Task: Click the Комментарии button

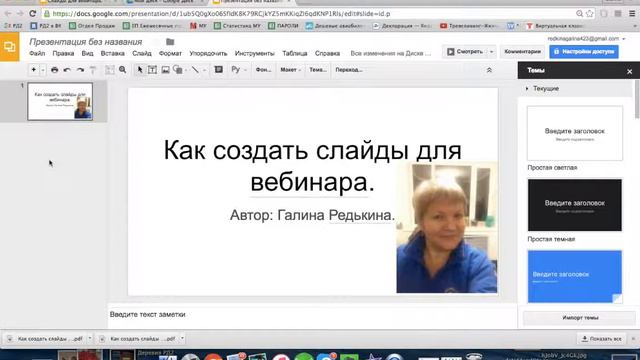Action: pos(522,52)
